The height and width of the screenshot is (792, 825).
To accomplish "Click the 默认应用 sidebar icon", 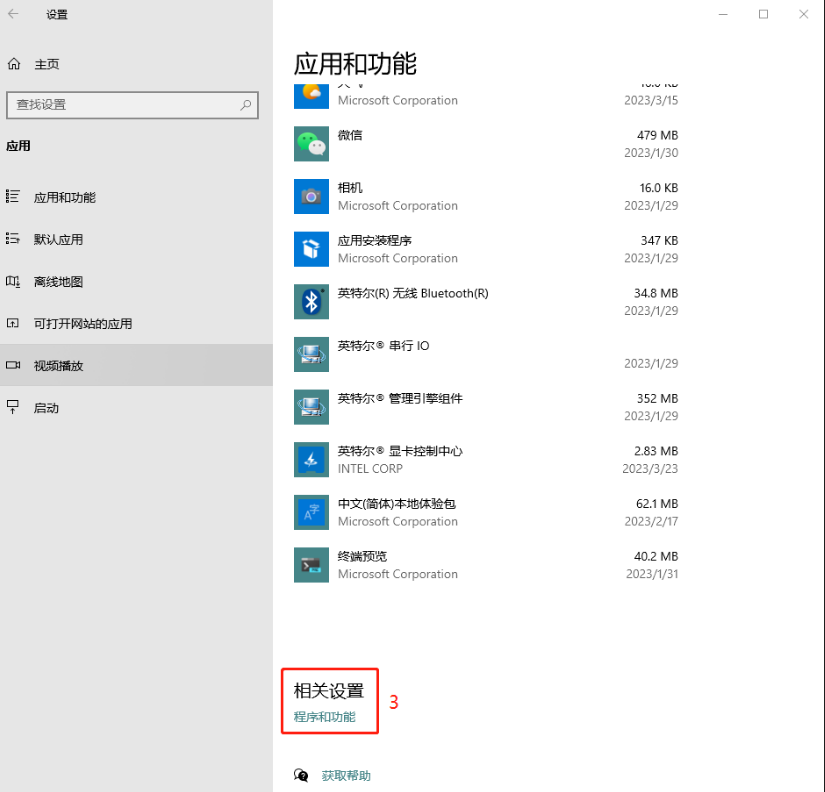I will [x=13, y=239].
